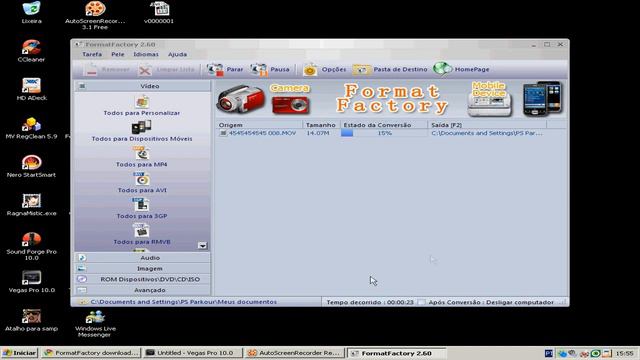This screenshot has height=360, width=640.
Task: Open Opções settings in the toolbar
Action: 324,70
